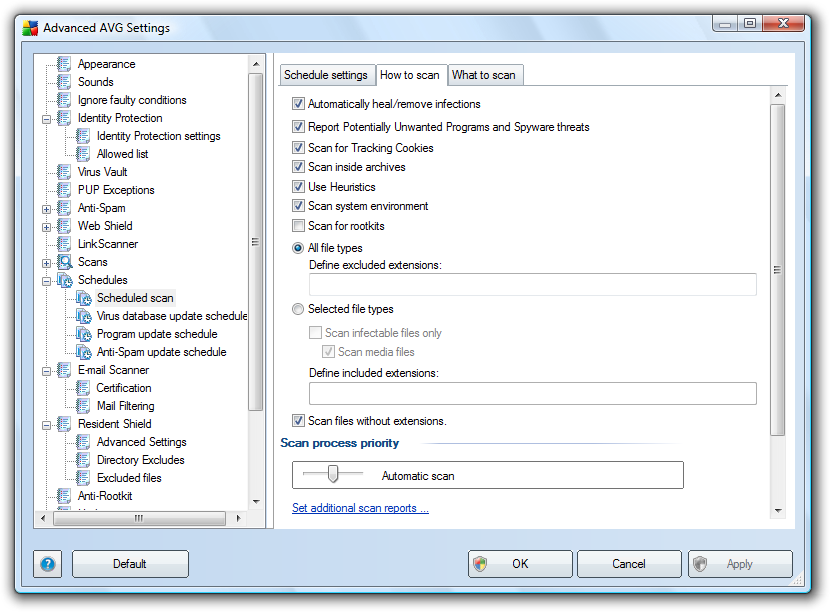Click the Scans magnifier icon
The width and height of the screenshot is (830, 612).
pyautogui.click(x=65, y=262)
